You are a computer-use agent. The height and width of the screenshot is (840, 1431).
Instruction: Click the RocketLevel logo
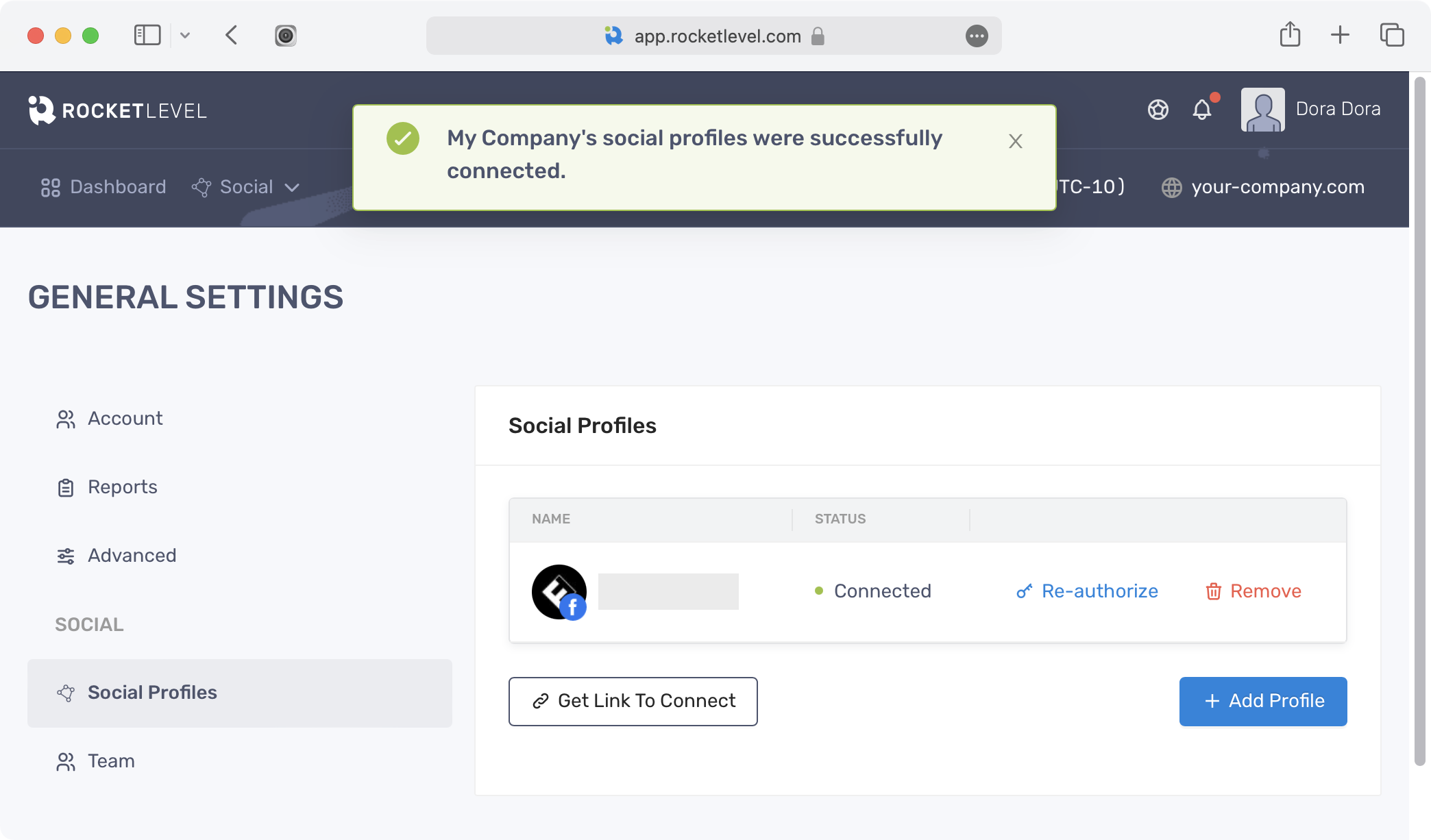pyautogui.click(x=117, y=110)
